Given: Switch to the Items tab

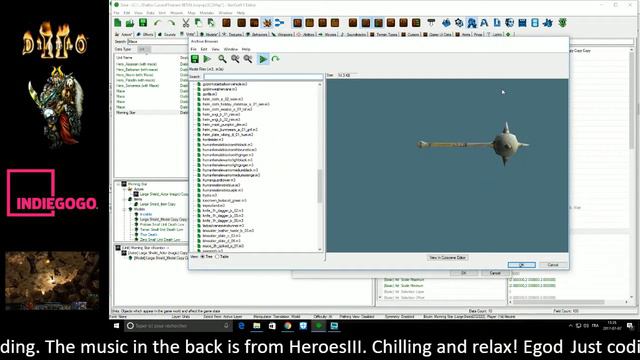Looking at the screenshot, I should click(463, 35).
